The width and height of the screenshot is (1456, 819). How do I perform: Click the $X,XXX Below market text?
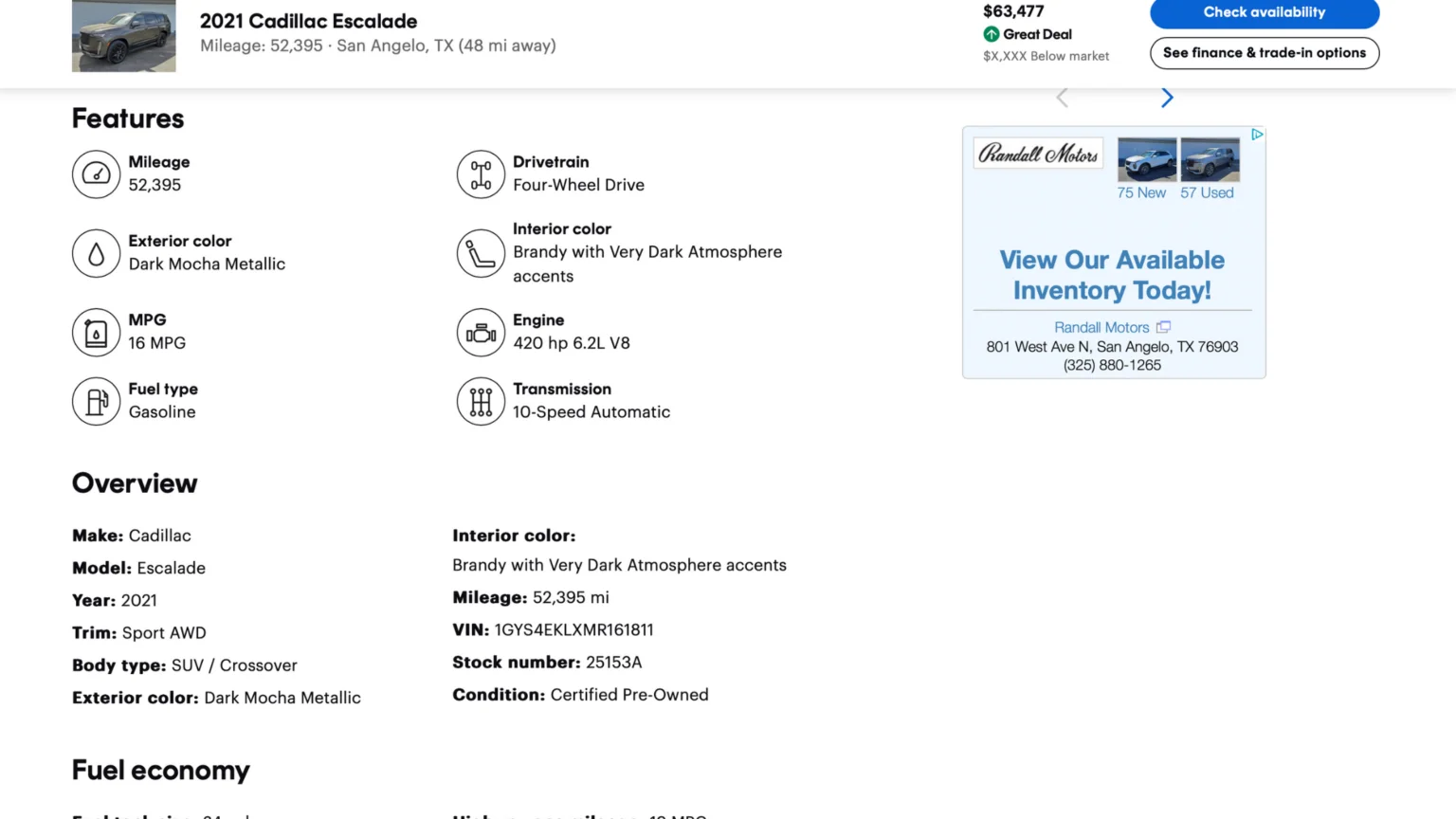point(1046,56)
